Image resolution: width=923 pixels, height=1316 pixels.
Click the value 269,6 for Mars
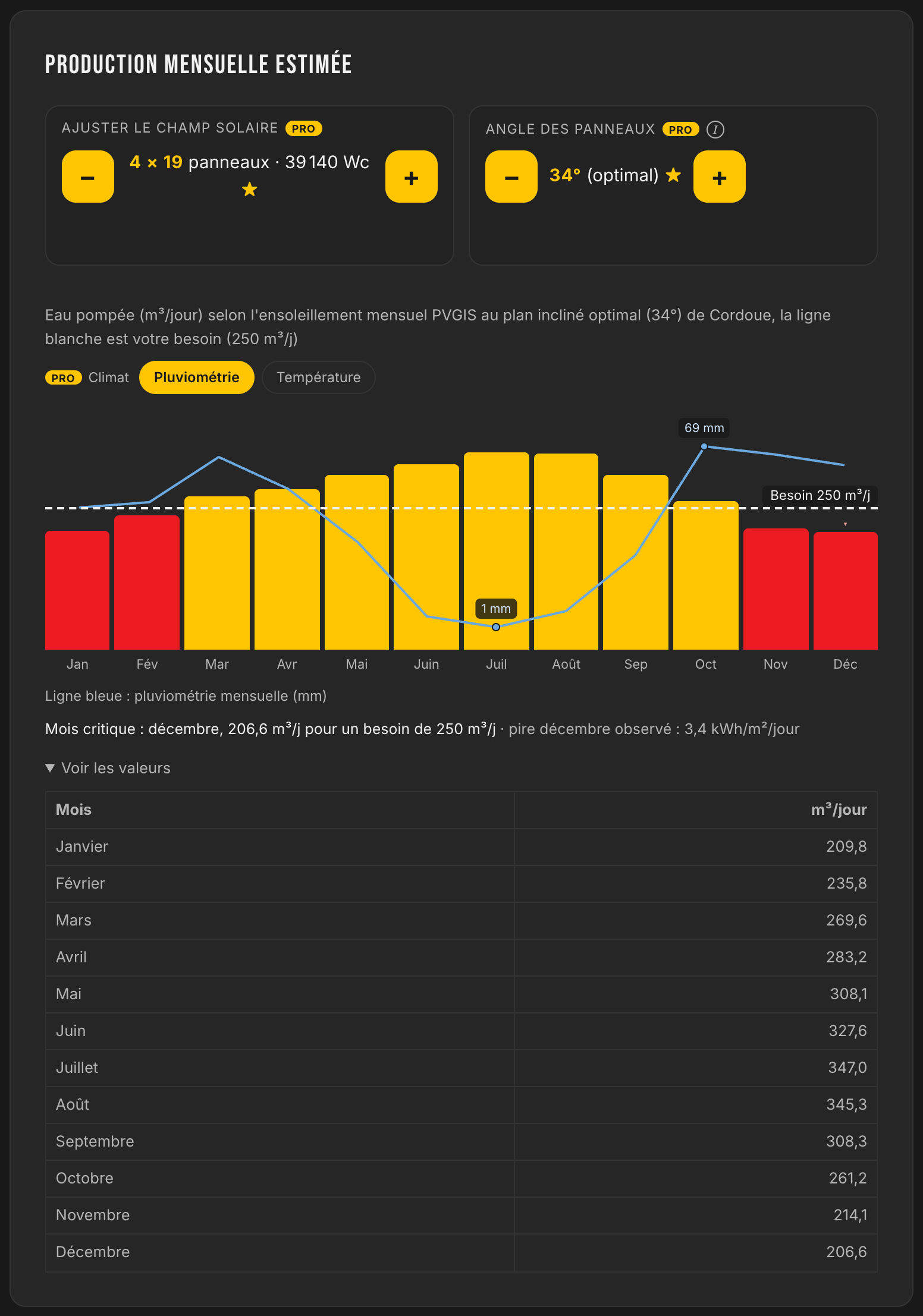847,920
